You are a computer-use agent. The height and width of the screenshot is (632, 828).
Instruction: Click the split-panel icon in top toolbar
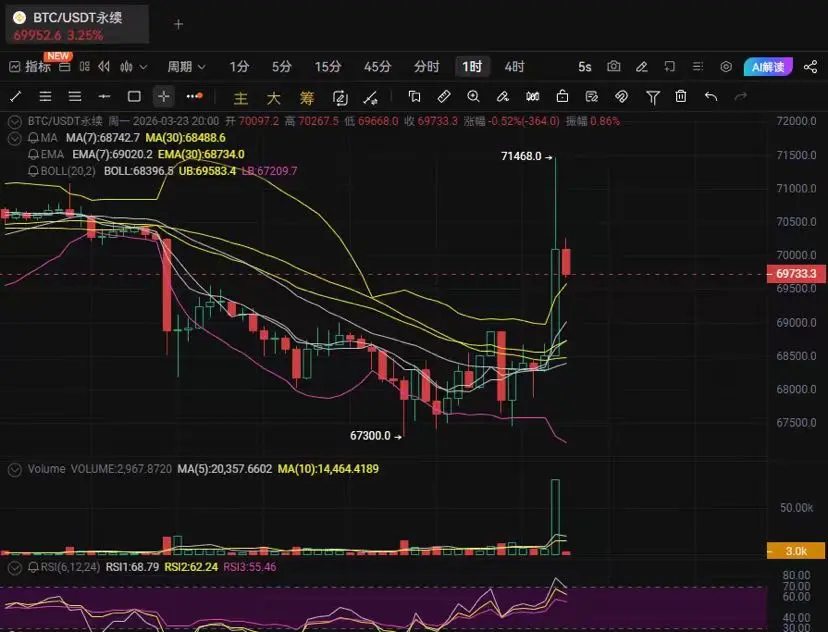(84, 67)
